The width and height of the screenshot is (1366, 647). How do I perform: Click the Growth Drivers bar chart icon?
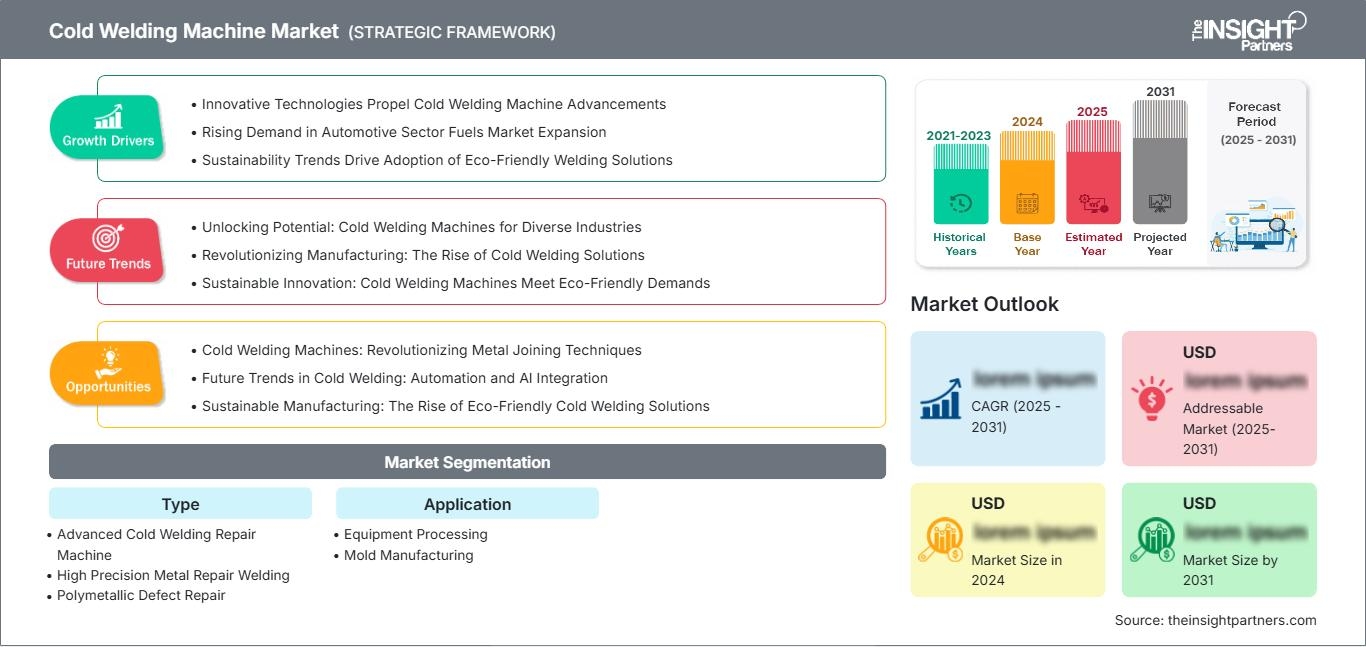(108, 116)
